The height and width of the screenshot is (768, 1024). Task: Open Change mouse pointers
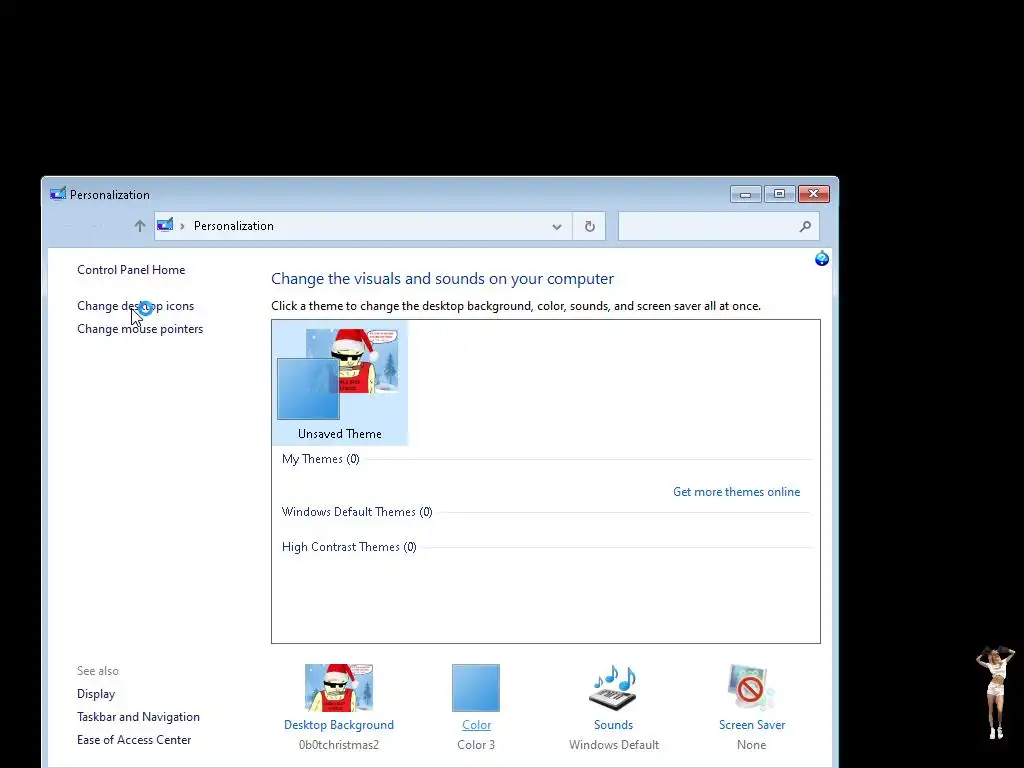point(140,328)
